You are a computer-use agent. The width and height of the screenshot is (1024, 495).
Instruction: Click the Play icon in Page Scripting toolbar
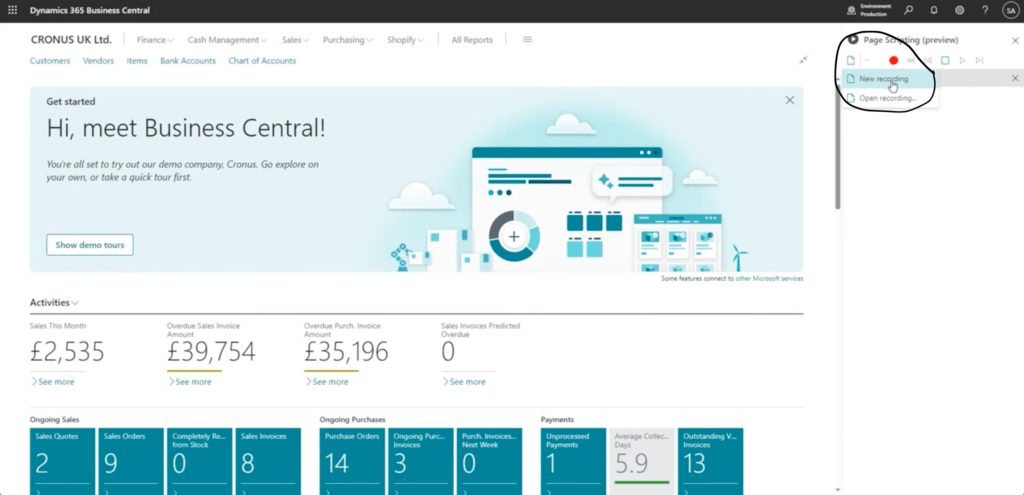pos(962,61)
